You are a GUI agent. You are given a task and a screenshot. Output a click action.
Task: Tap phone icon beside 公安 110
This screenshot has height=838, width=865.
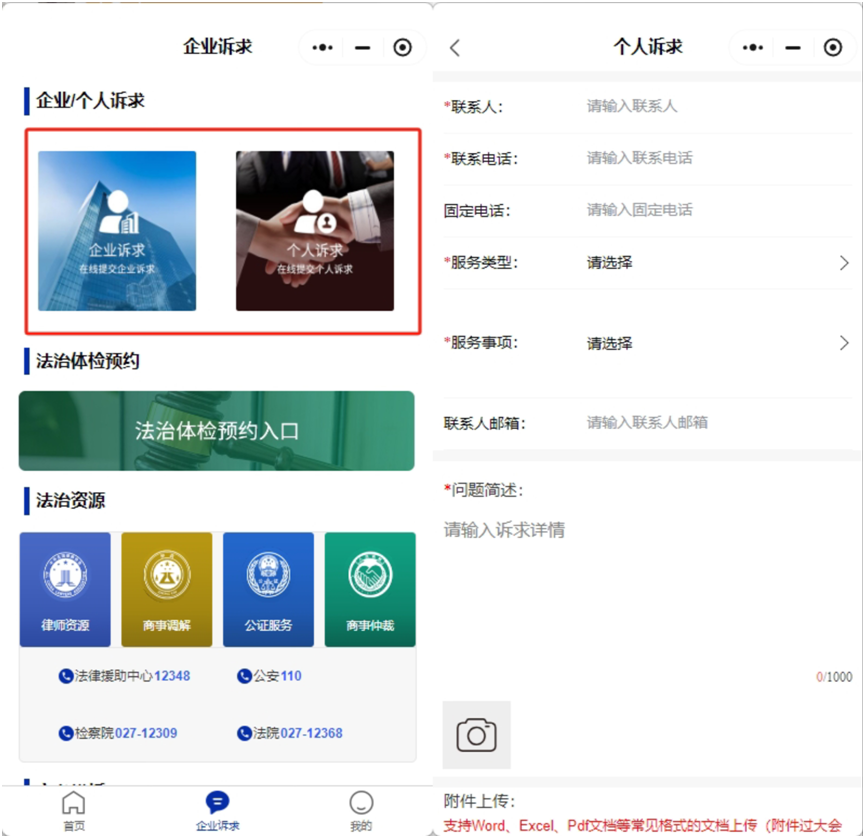(244, 676)
